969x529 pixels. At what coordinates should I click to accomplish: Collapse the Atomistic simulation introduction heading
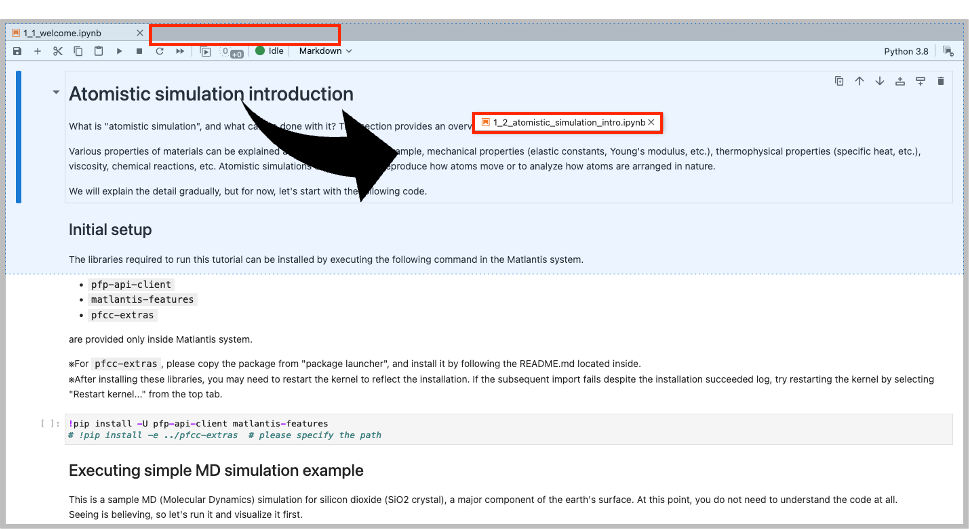click(x=55, y=93)
